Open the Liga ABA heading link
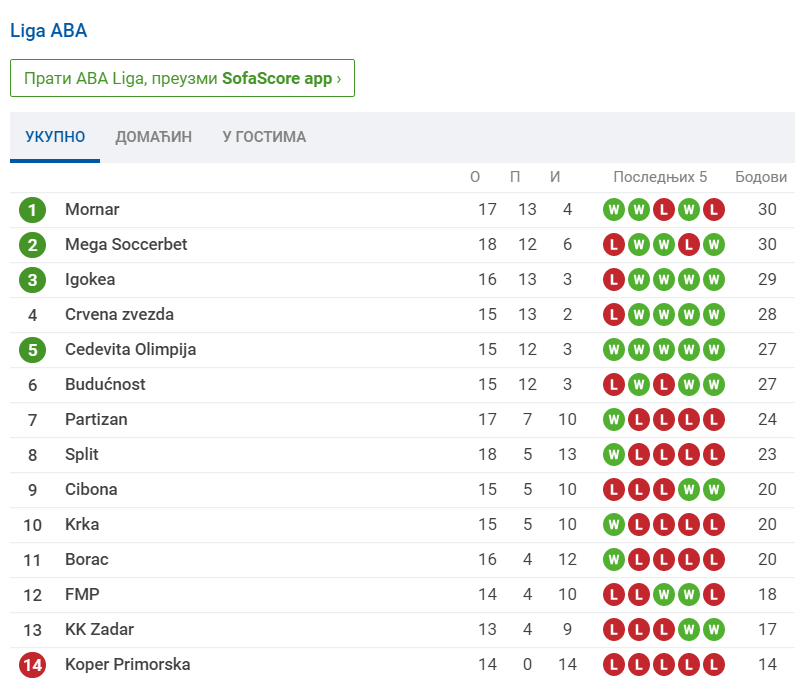 [48, 31]
